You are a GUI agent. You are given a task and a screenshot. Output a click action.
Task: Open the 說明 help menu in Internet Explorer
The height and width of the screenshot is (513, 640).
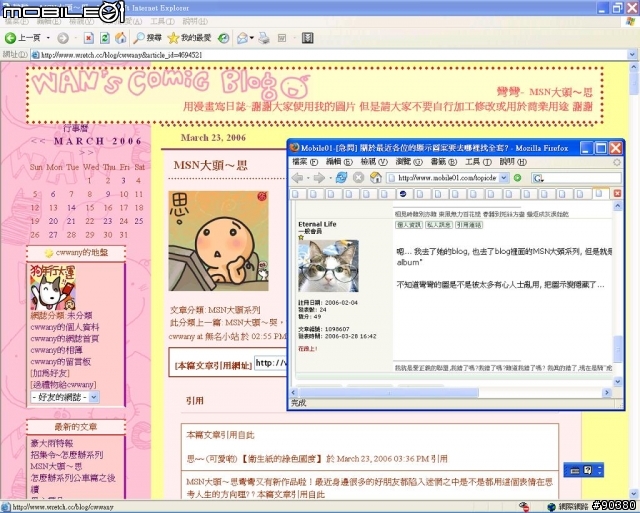pyautogui.click(x=195, y=21)
